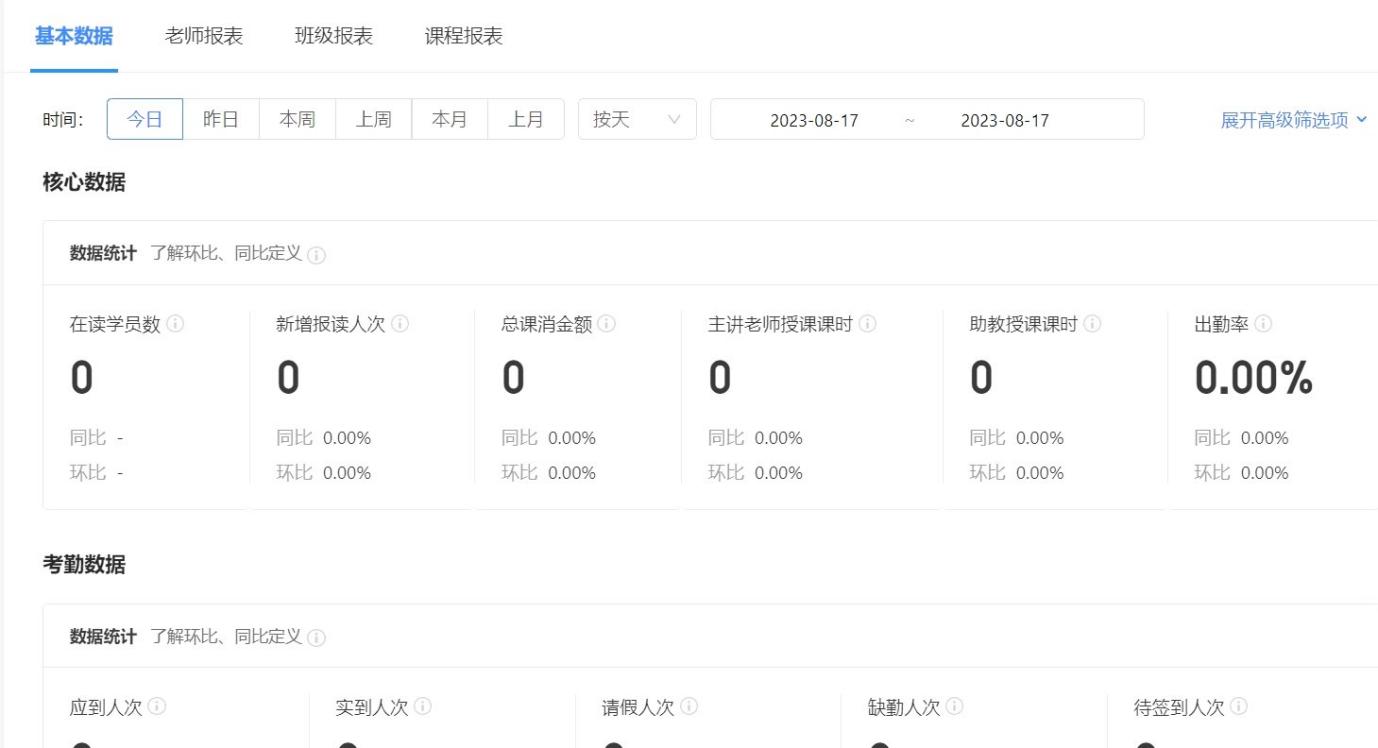Click info icon beside 主讲老师授课课时

[866, 324]
